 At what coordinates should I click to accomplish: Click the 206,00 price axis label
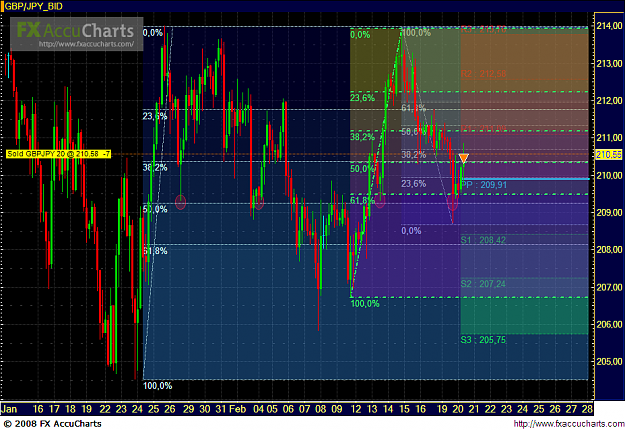coord(609,324)
